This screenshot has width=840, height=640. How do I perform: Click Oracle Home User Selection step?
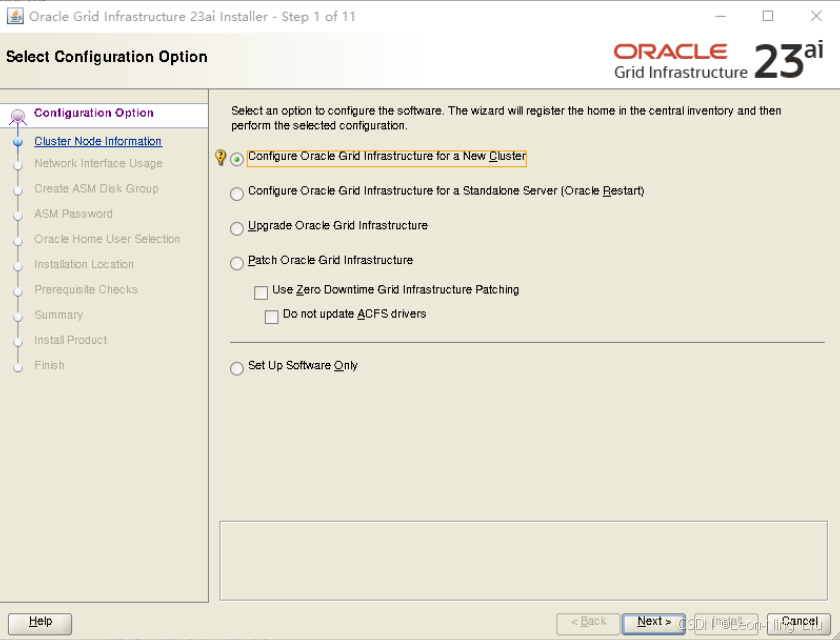coord(107,239)
